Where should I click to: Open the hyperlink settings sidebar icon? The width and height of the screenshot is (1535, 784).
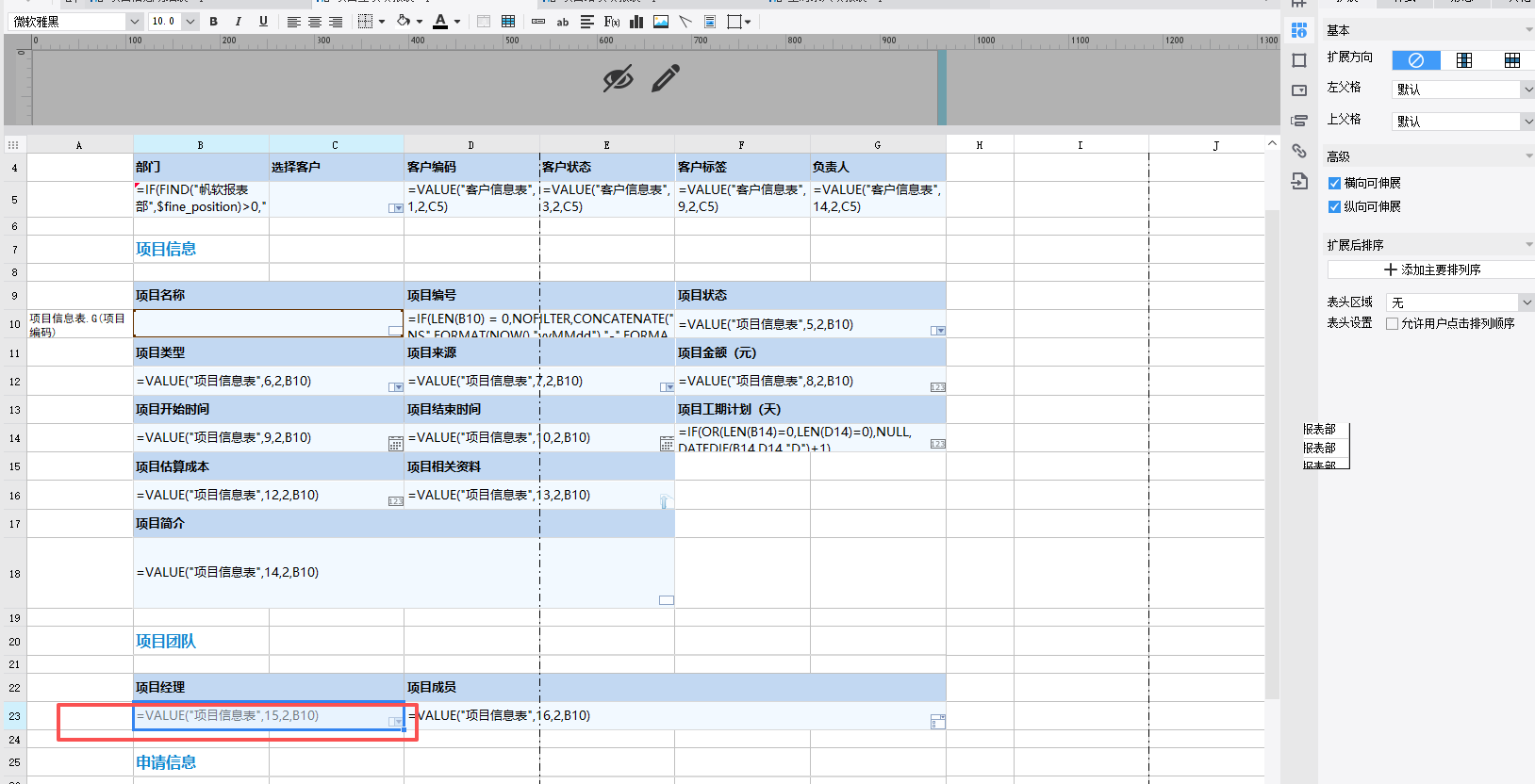1299,151
